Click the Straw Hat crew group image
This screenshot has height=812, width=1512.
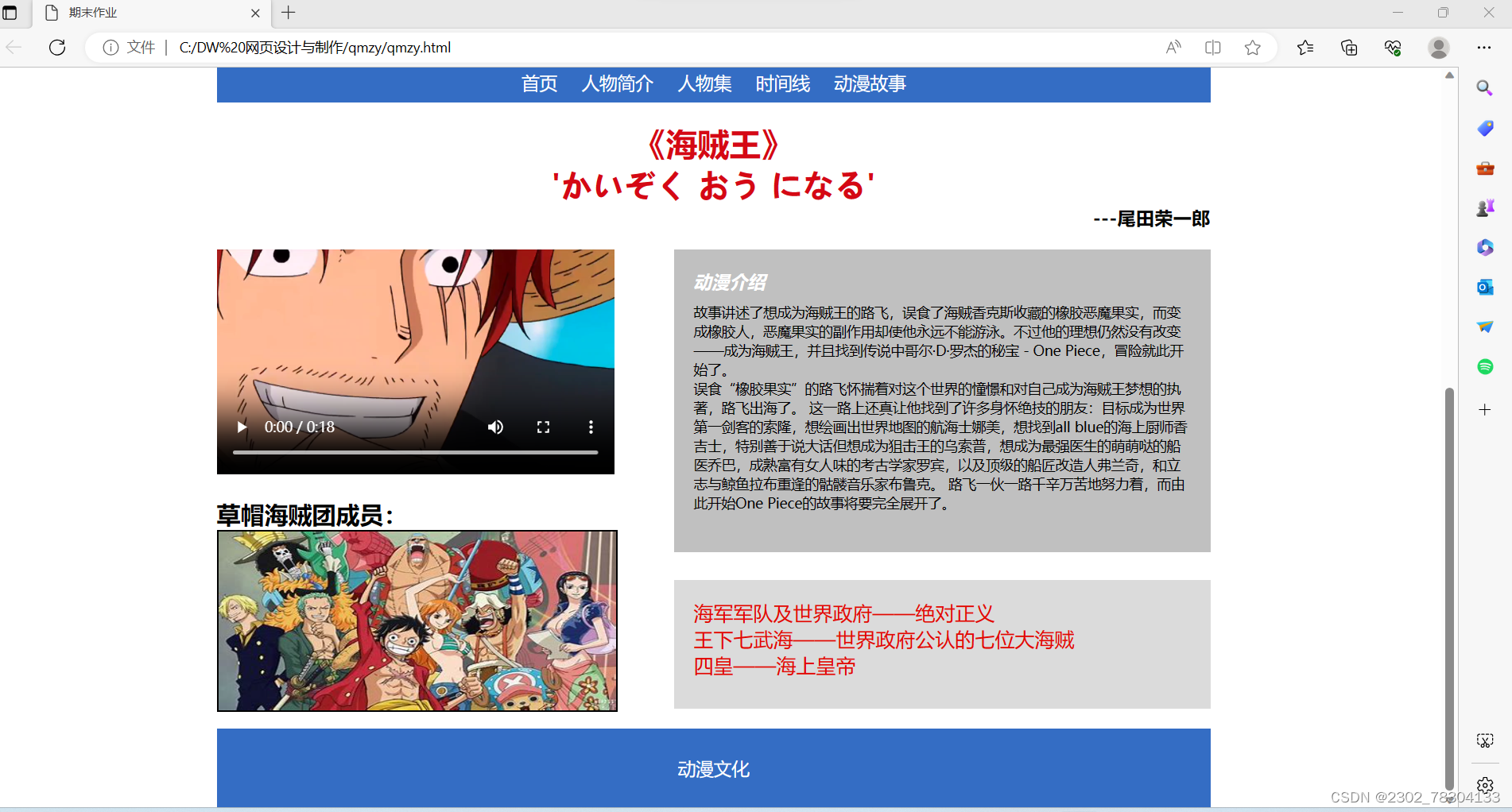pyautogui.click(x=417, y=621)
